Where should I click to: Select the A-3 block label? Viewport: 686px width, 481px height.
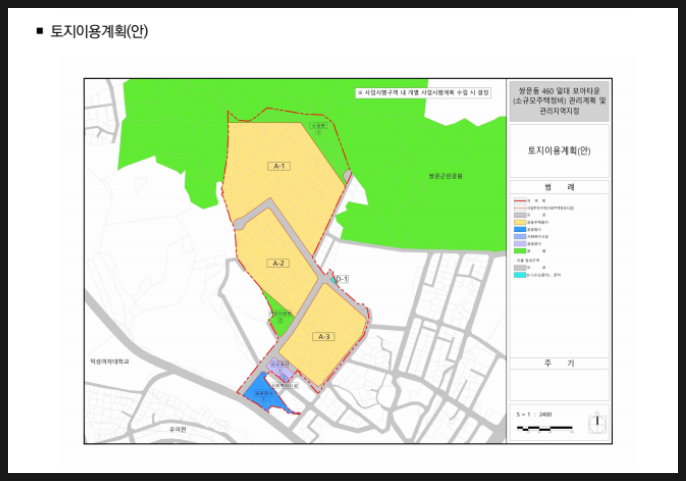click(x=323, y=337)
